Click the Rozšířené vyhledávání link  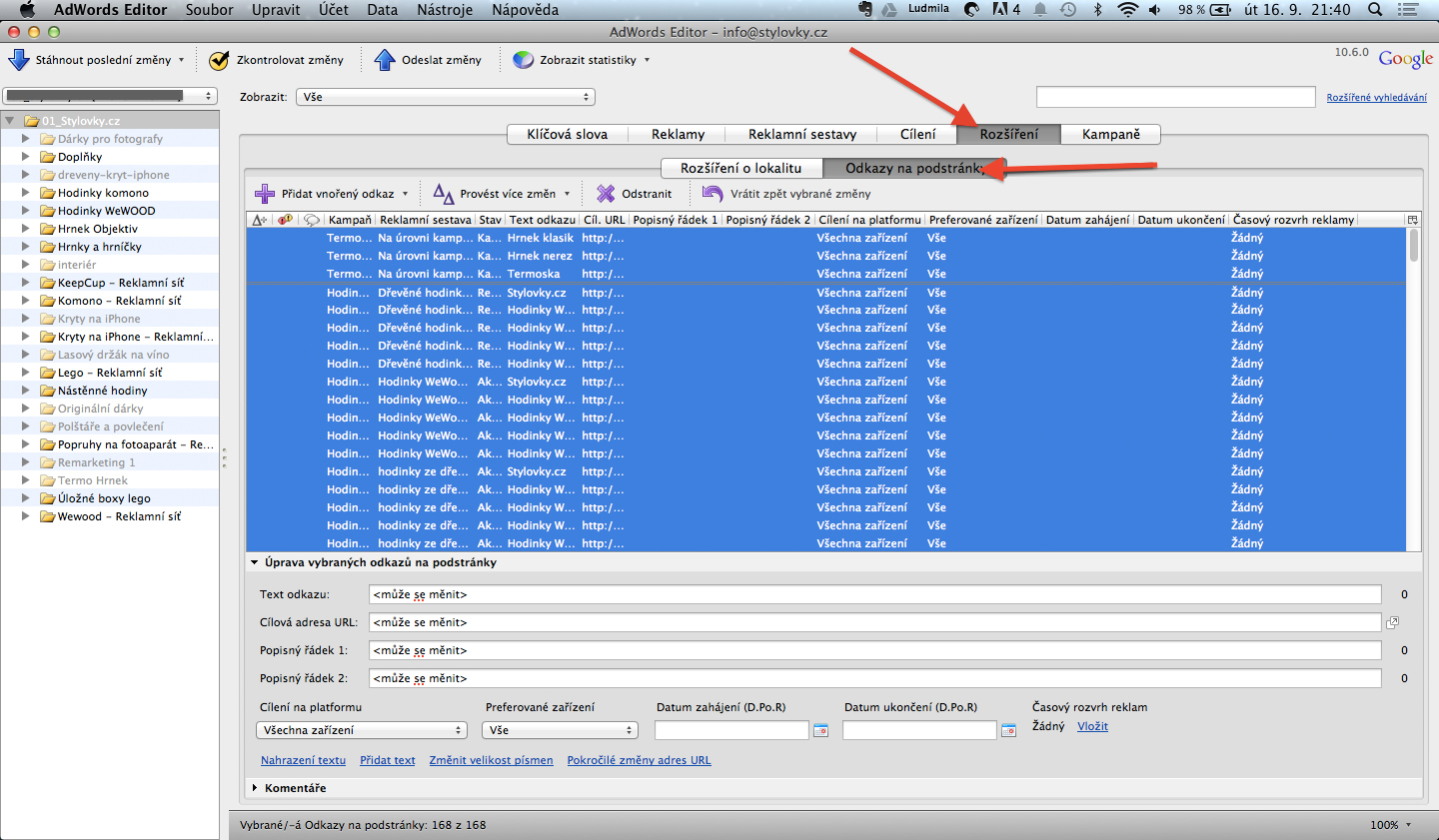1377,97
